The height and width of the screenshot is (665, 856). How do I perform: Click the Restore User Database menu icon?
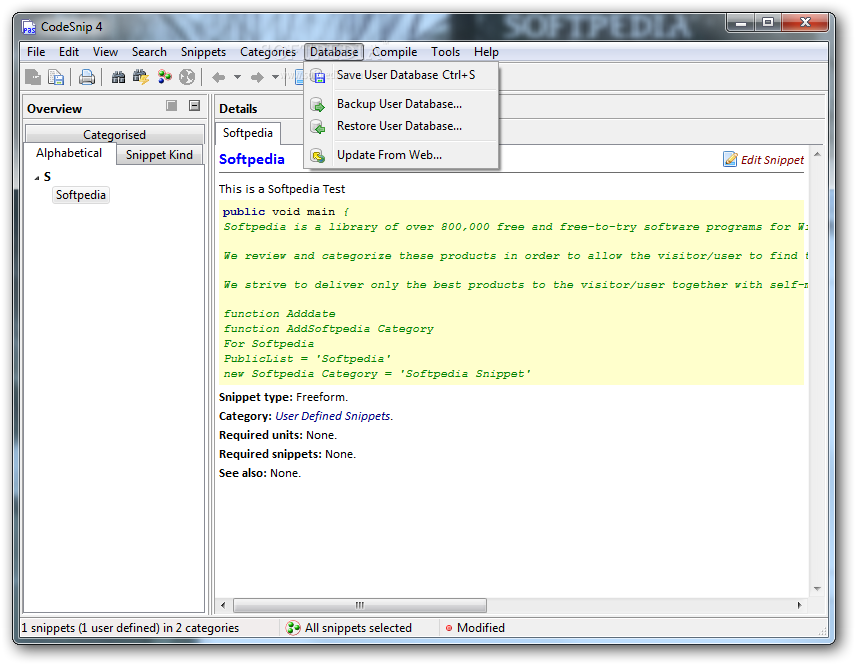click(x=318, y=127)
